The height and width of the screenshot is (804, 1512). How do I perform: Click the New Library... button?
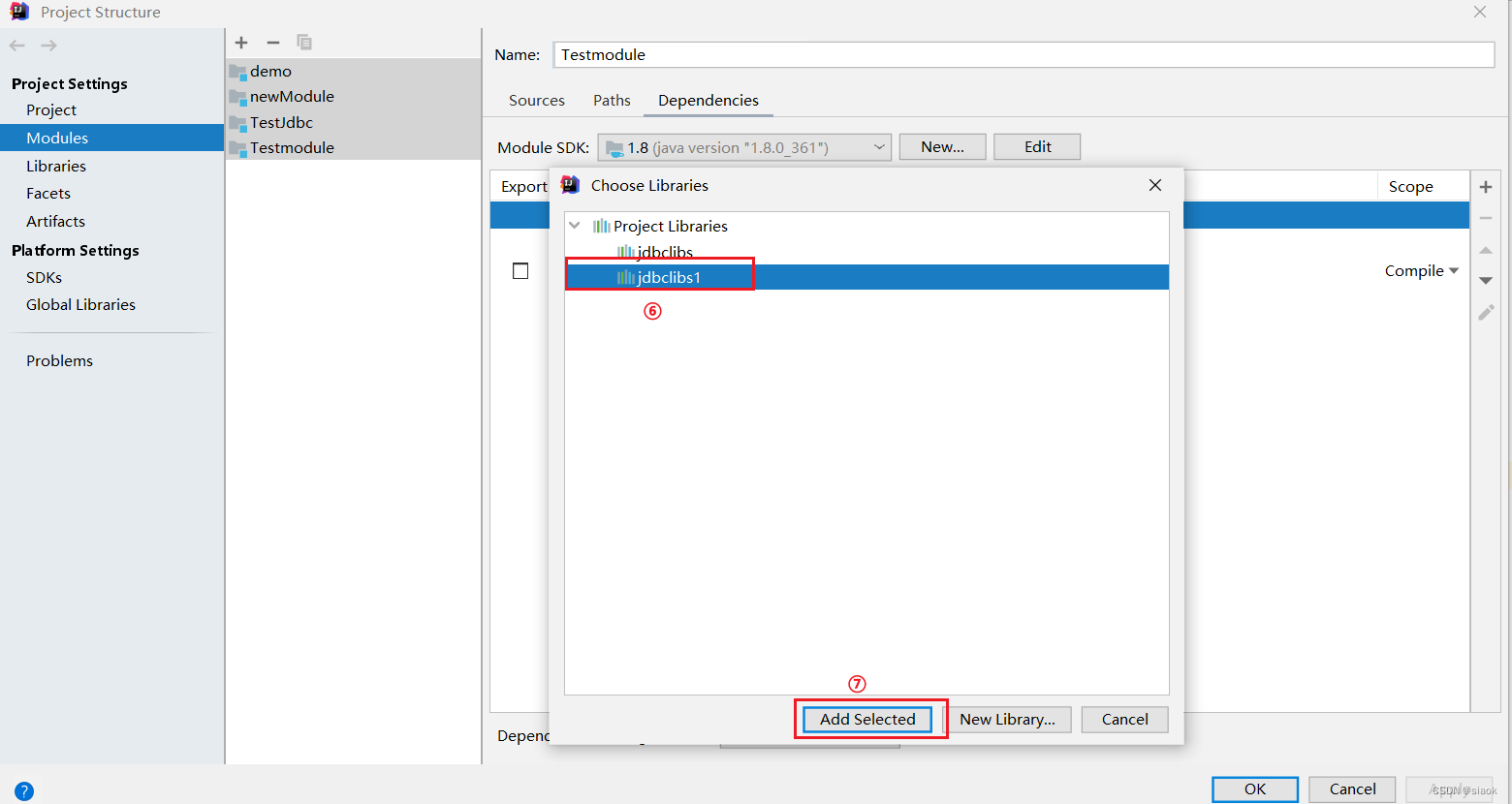click(1007, 720)
